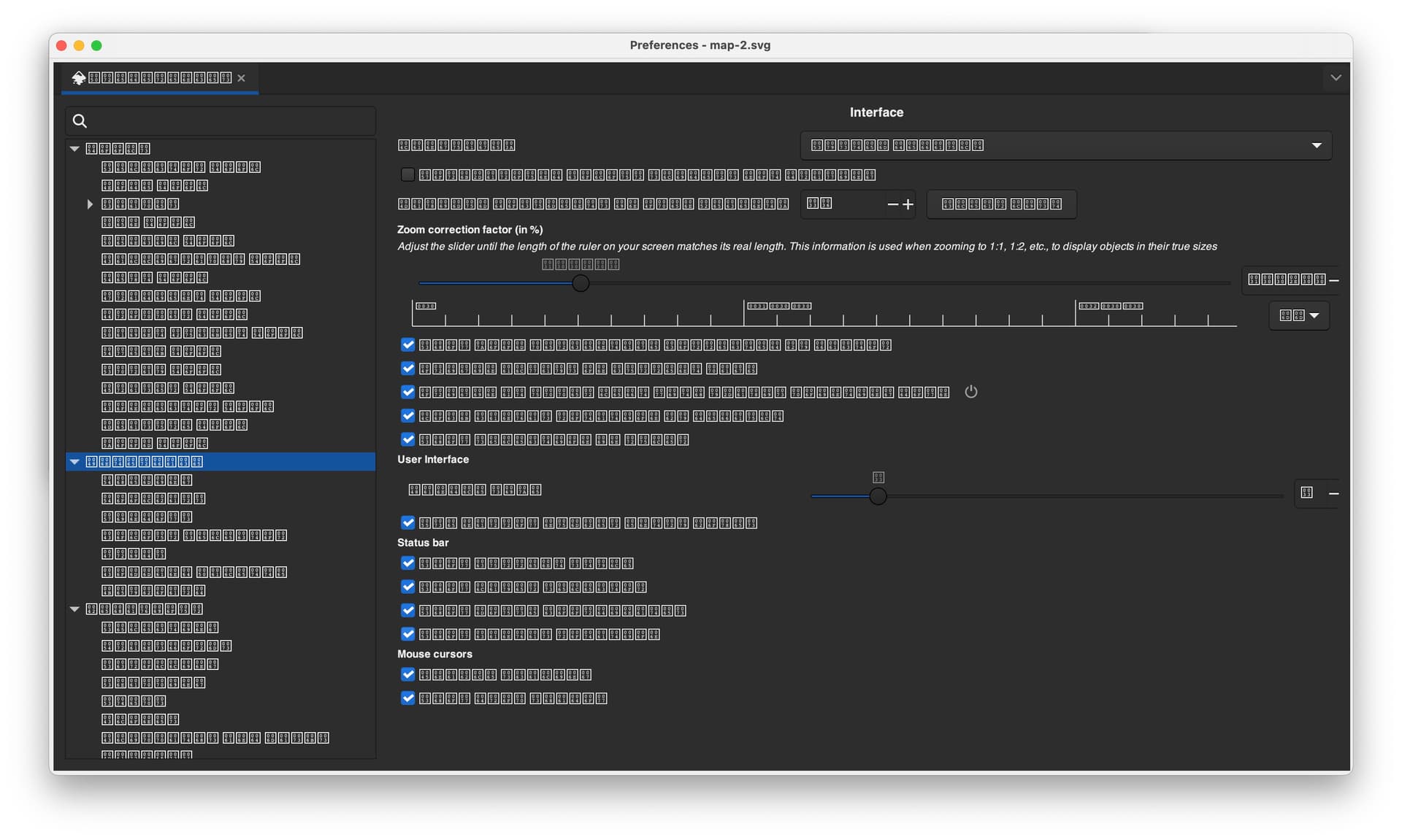The height and width of the screenshot is (840, 1402).
Task: Collapse the tree group below the highlighted category's children
Action: coord(74,609)
